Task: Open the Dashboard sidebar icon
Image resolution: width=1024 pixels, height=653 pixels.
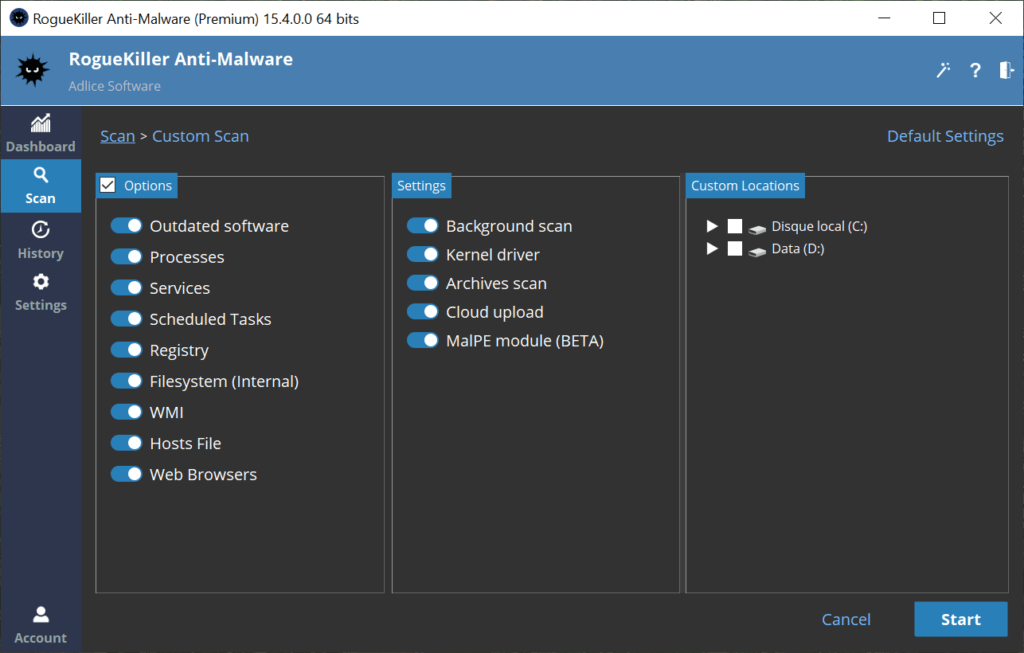Action: (x=40, y=124)
